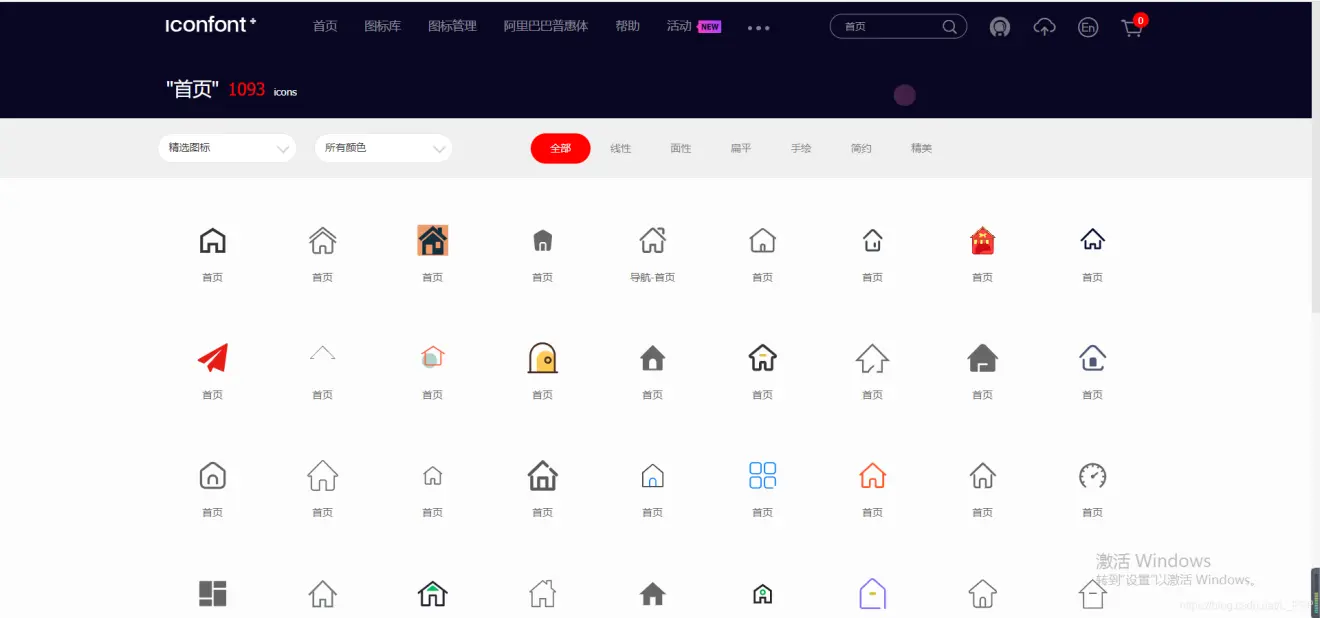Pick the 导航-首页 house icon

click(652, 240)
